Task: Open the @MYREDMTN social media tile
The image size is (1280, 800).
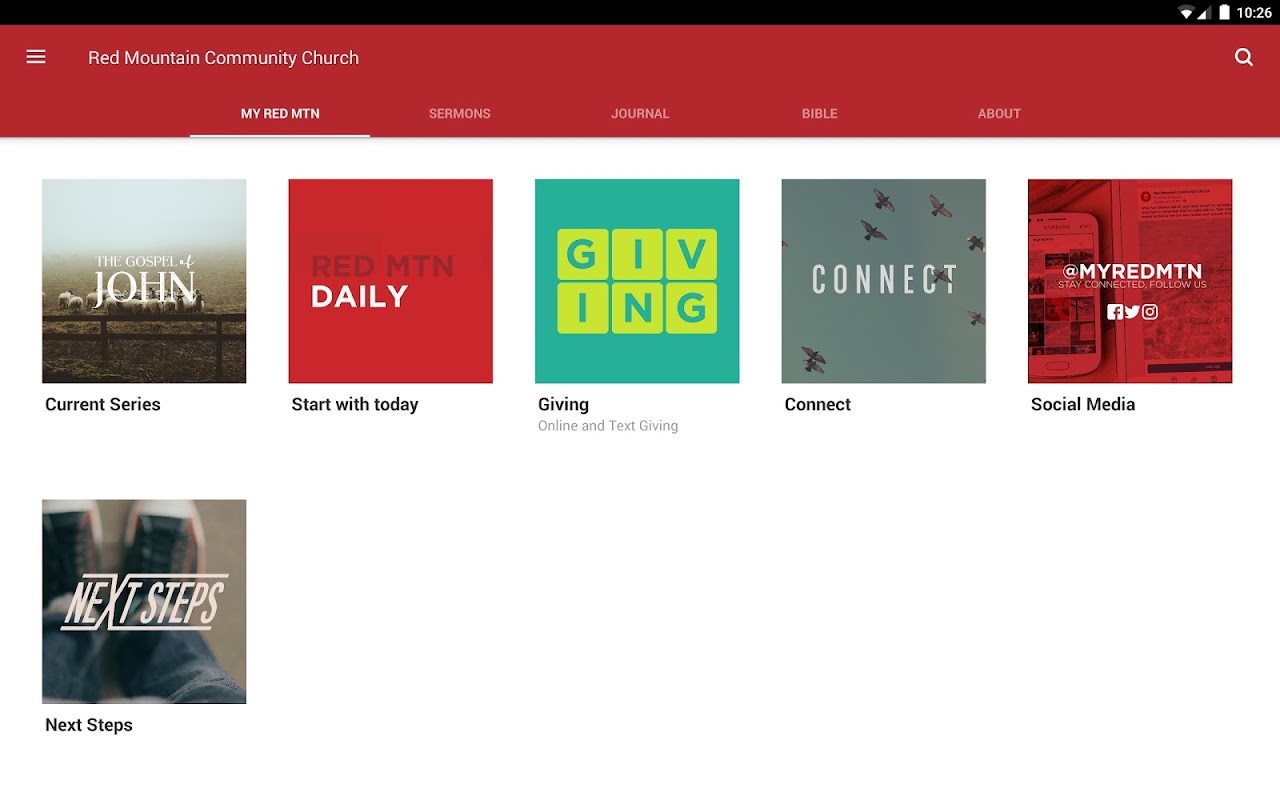Action: (x=1130, y=281)
